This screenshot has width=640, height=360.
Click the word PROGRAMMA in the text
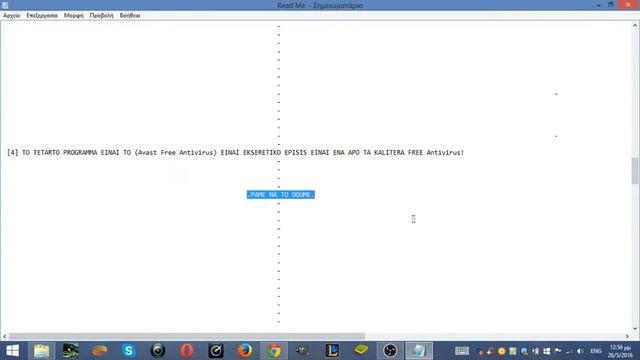pyautogui.click(x=80, y=153)
